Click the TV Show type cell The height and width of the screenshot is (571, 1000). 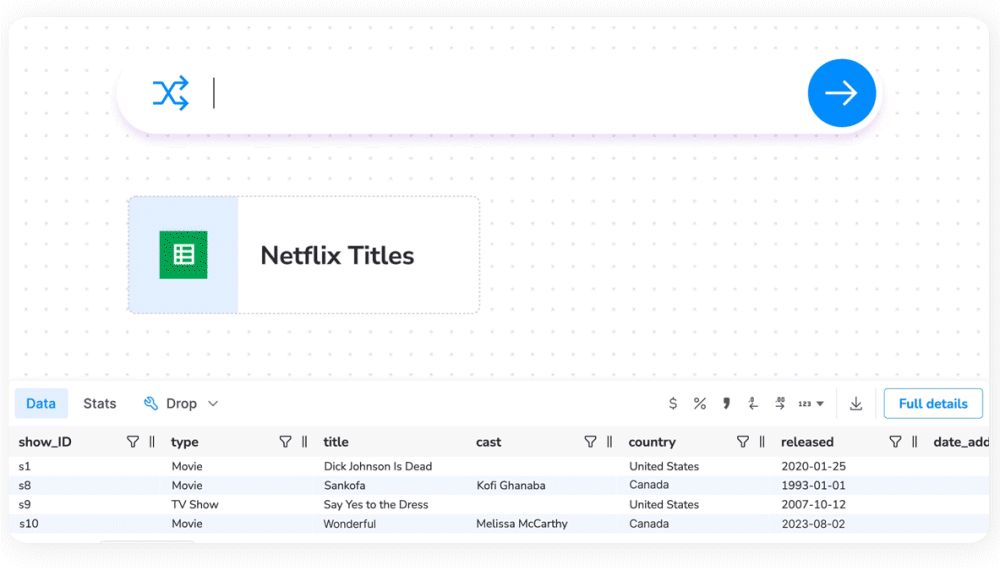[x=195, y=505]
